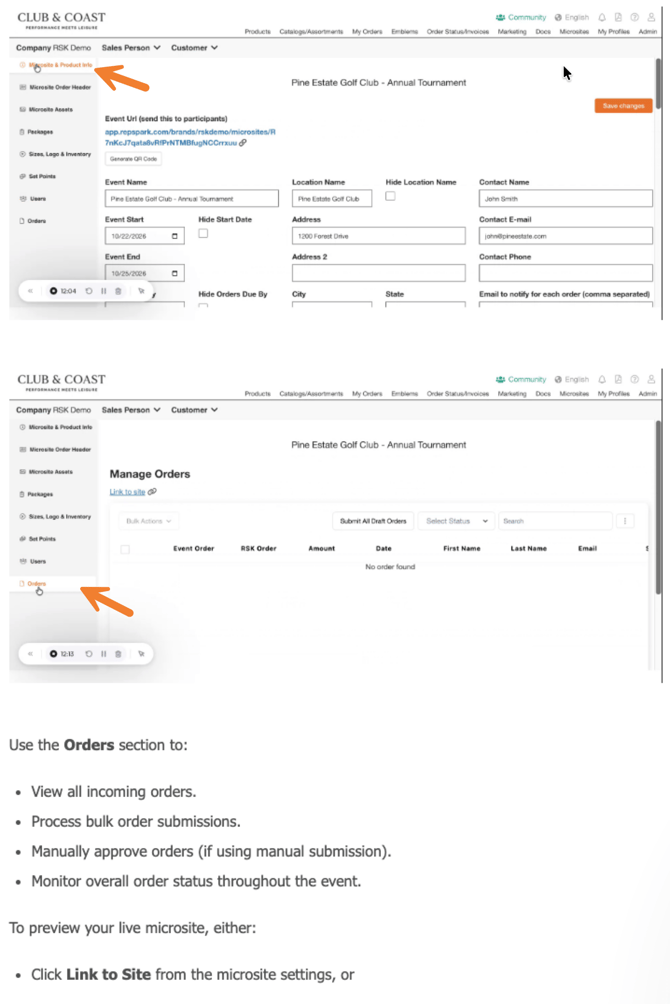Open Microsite Assets in Manage Orders sidebar
Image resolution: width=670 pixels, height=1004 pixels.
(50, 472)
